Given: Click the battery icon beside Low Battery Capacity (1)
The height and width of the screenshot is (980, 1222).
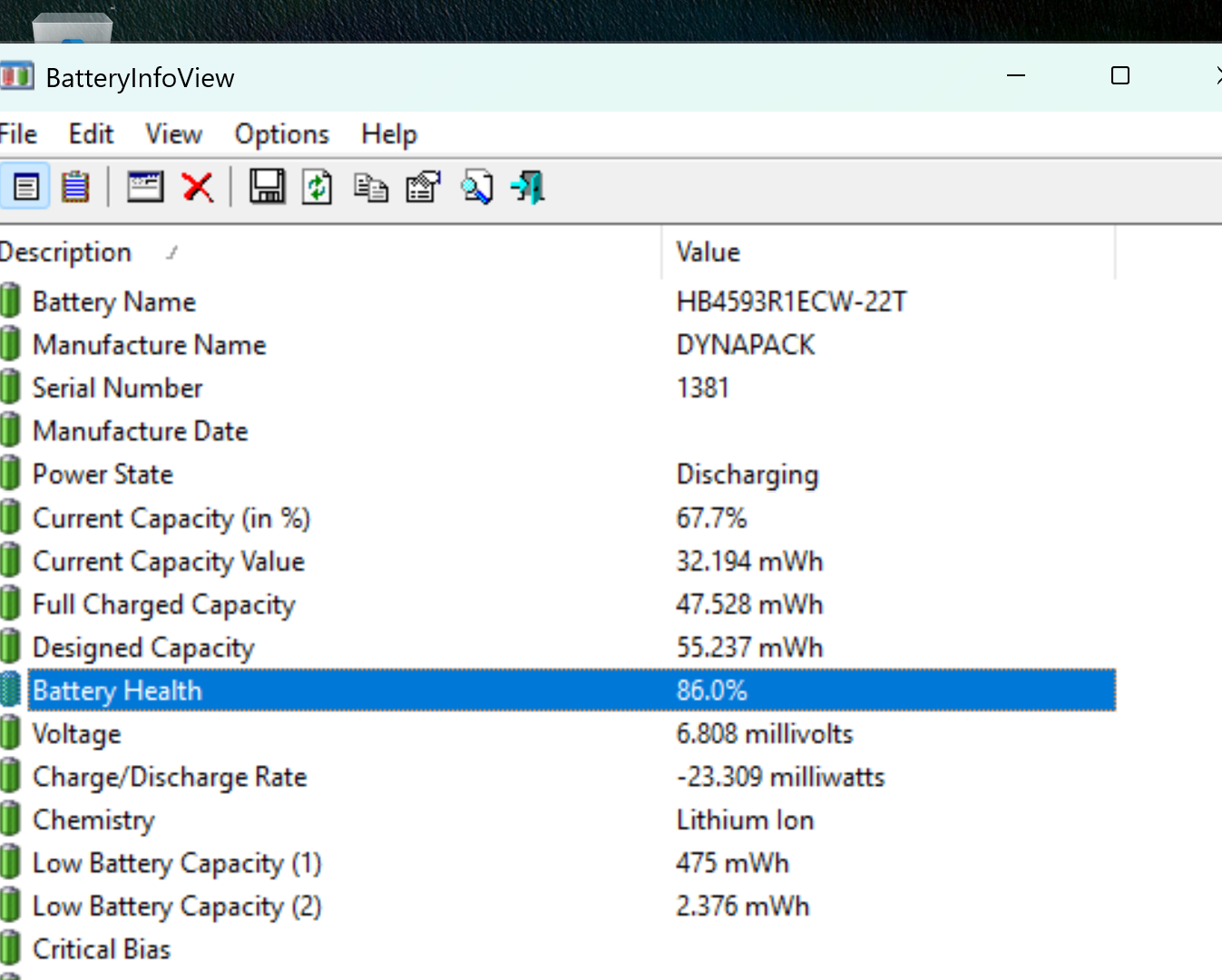Looking at the screenshot, I should pyautogui.click(x=10, y=863).
